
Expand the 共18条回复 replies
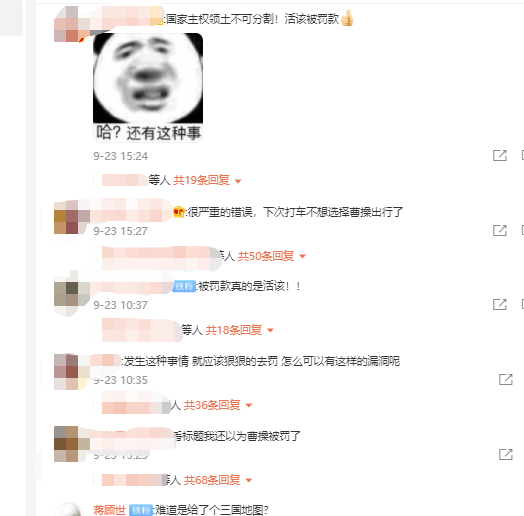(x=239, y=330)
